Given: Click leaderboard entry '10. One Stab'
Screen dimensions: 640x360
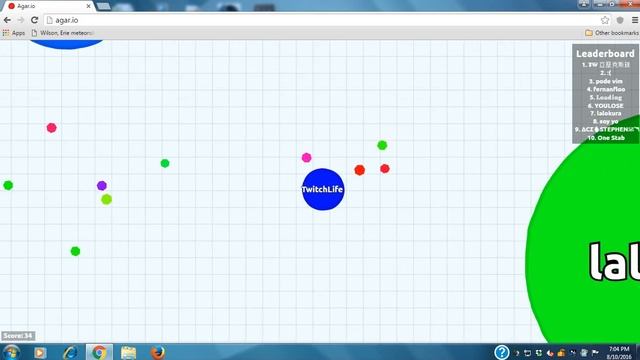Looking at the screenshot, I should tap(606, 138).
